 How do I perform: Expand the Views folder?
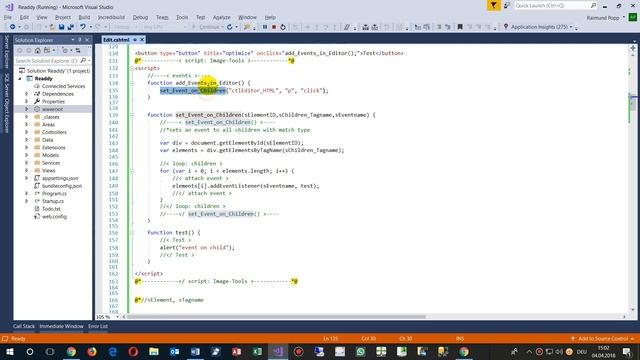(x=27, y=171)
